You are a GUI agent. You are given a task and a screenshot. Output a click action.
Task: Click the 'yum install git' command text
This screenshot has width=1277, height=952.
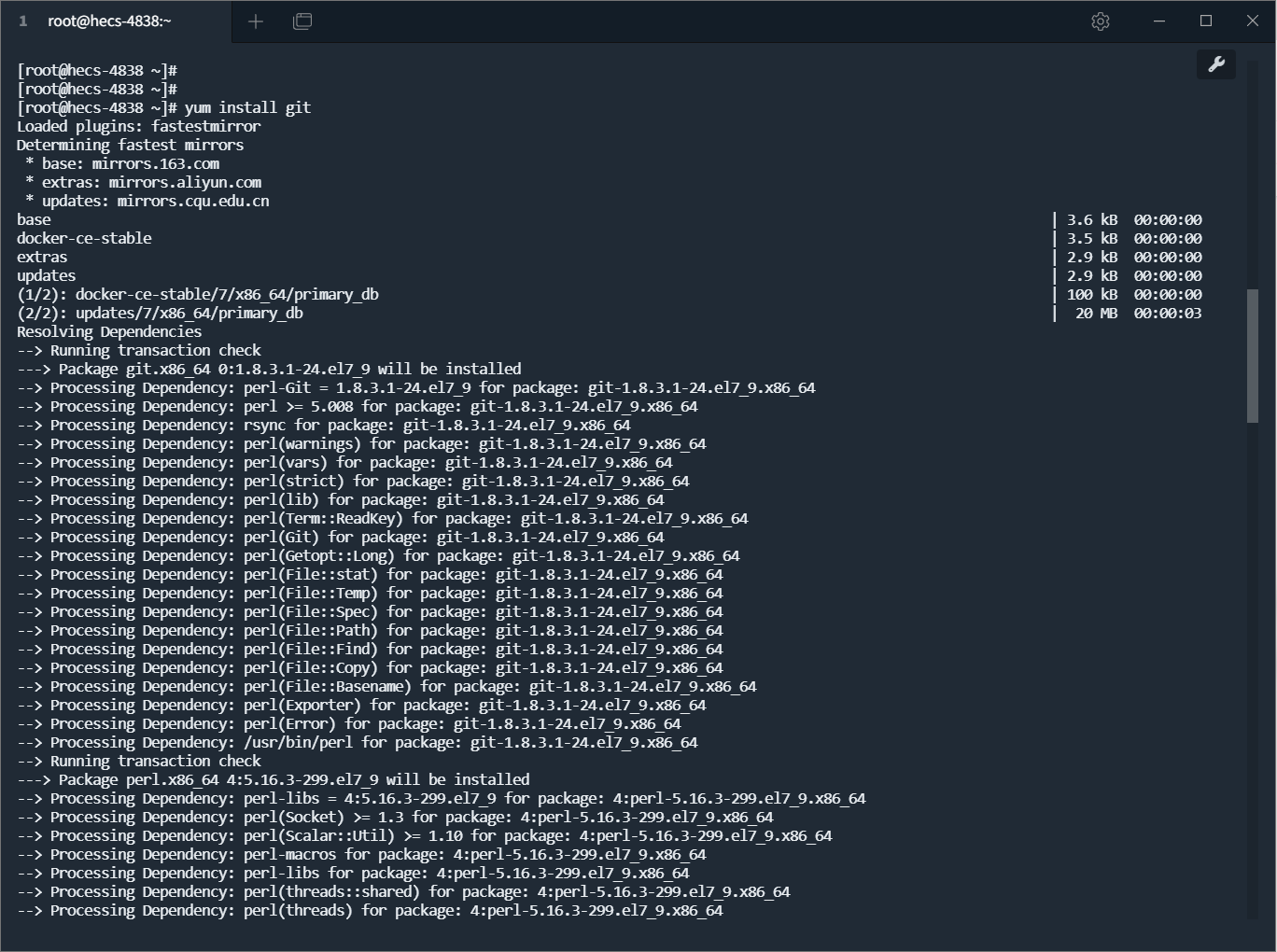point(247,107)
